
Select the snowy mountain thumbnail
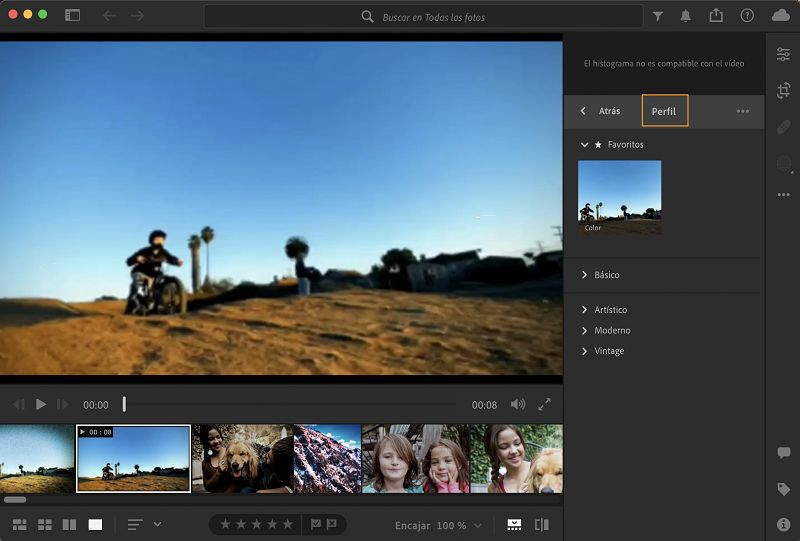(327, 458)
